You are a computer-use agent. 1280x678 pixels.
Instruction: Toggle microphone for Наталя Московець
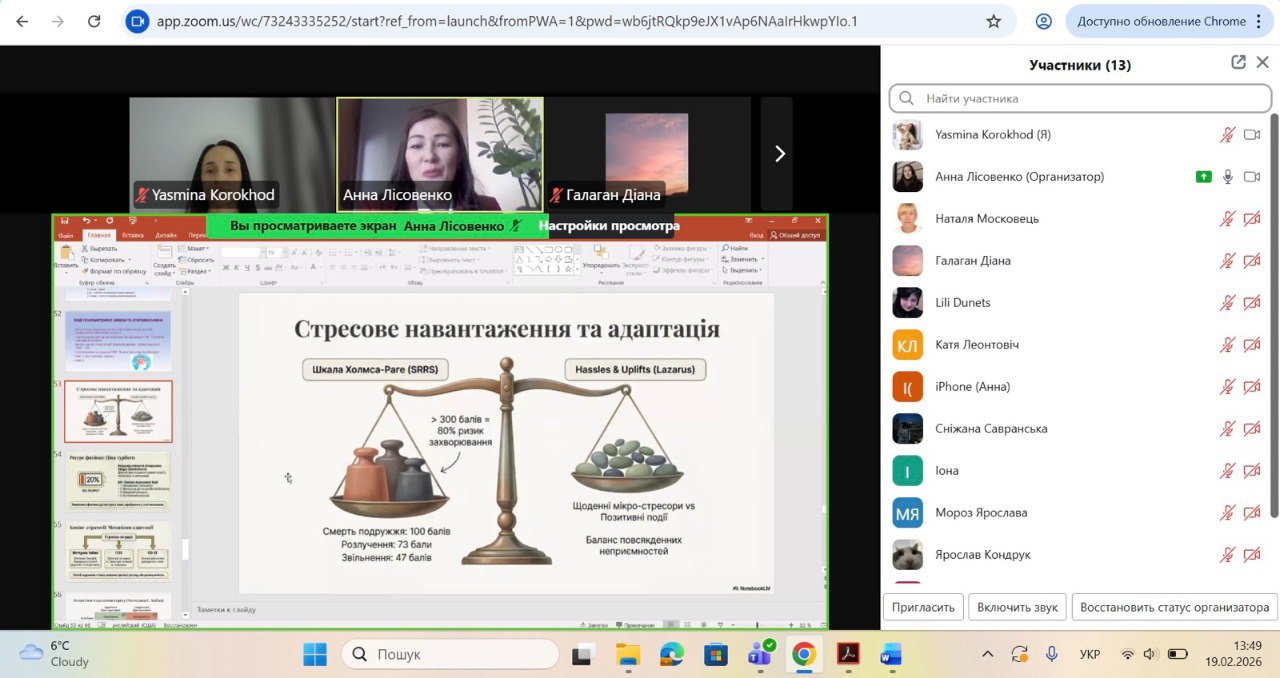pyautogui.click(x=1227, y=219)
